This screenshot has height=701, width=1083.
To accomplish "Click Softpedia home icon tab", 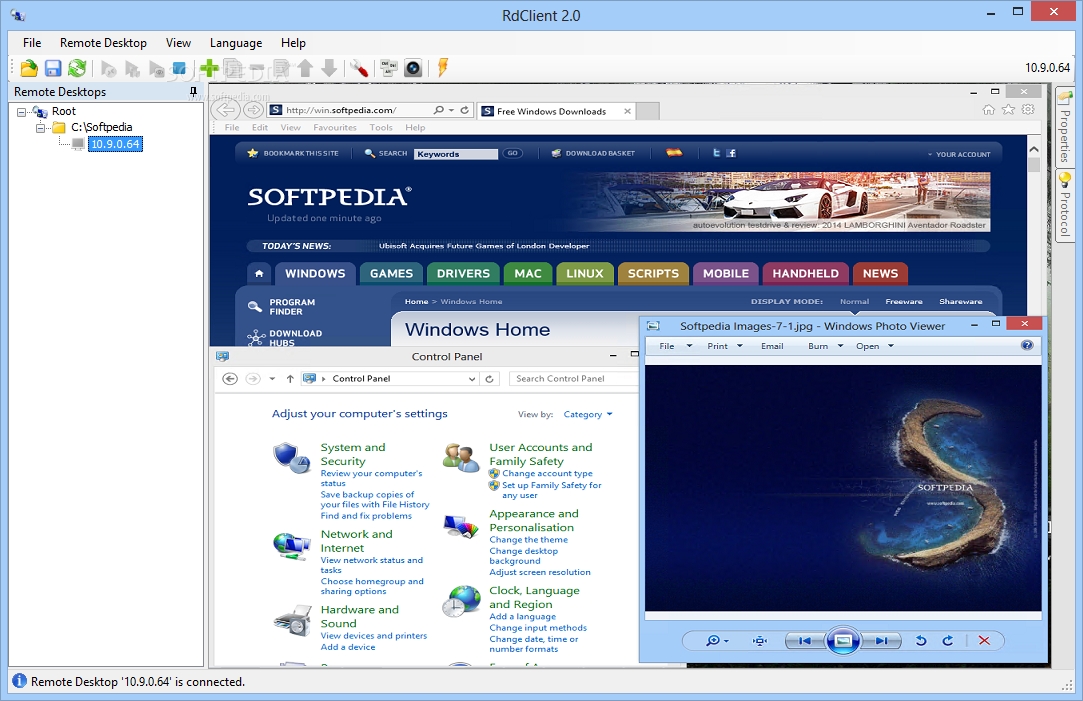I will [259, 273].
